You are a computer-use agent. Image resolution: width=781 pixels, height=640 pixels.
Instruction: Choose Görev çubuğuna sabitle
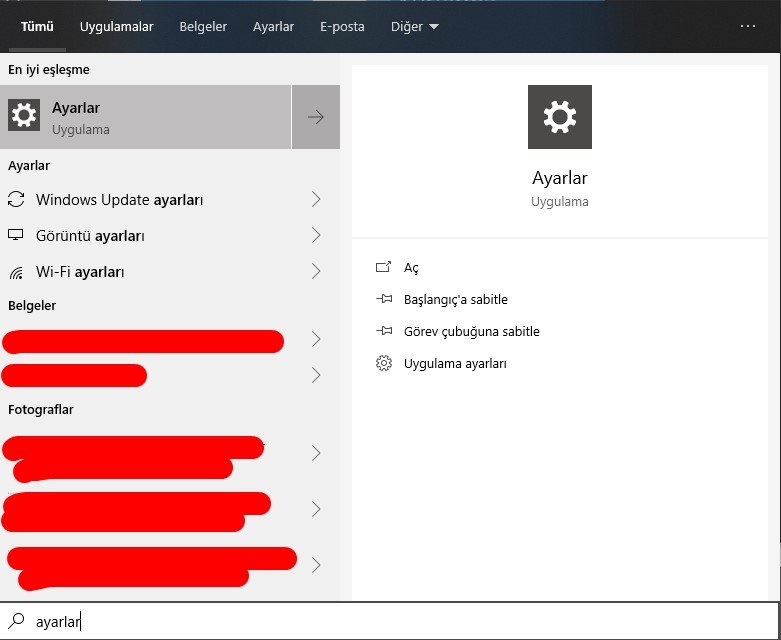(472, 332)
